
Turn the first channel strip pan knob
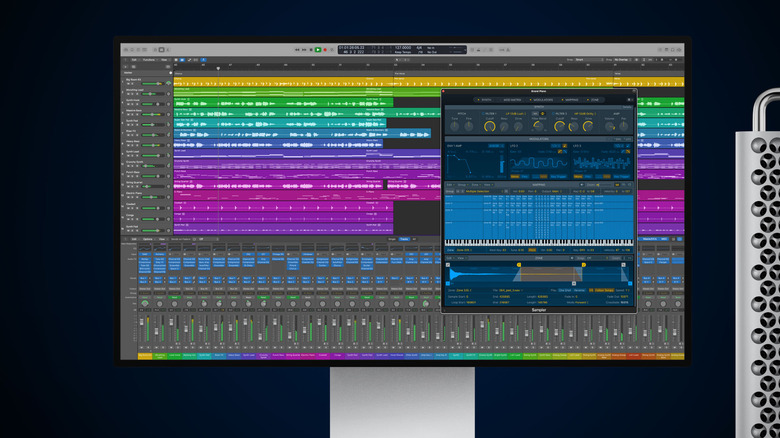pos(145,303)
